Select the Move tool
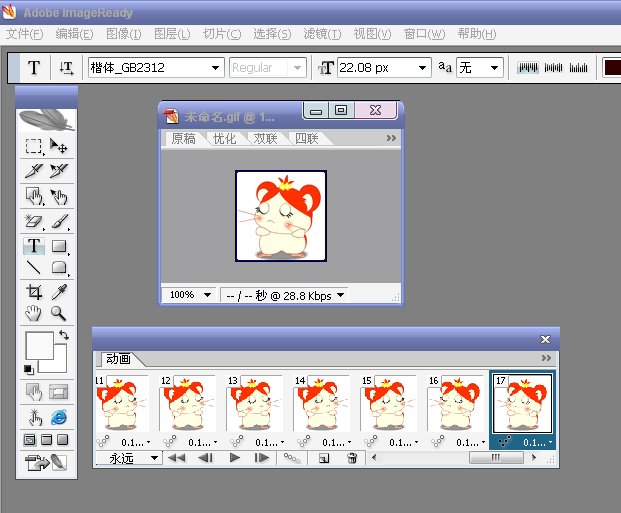The image size is (621, 513). click(59, 146)
